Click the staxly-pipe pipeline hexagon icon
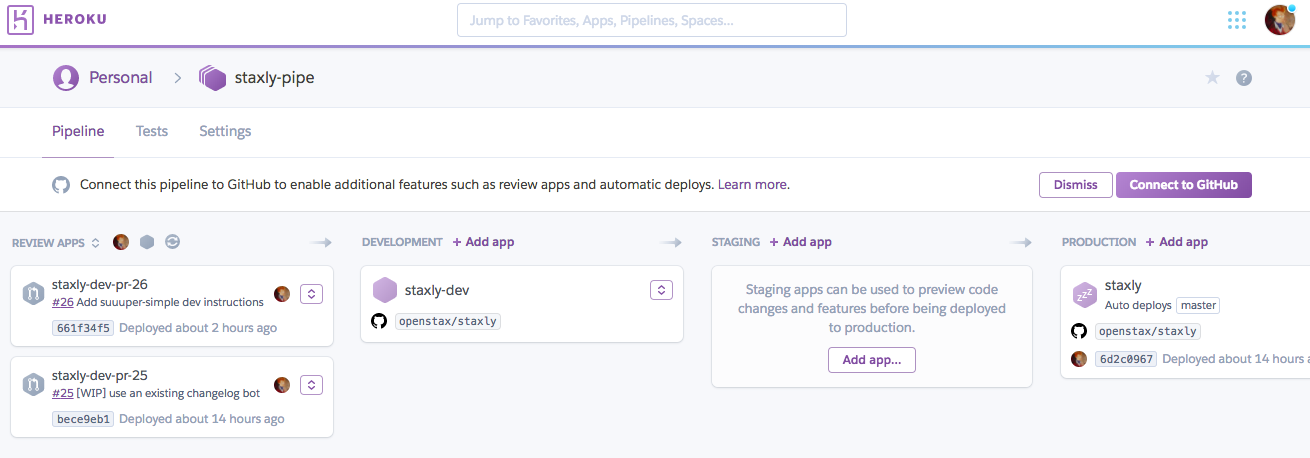Image resolution: width=1310 pixels, height=458 pixels. point(212,78)
